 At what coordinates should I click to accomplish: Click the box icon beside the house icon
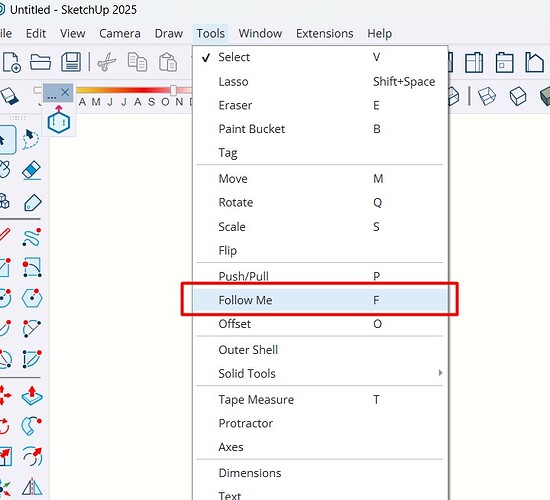click(504, 62)
